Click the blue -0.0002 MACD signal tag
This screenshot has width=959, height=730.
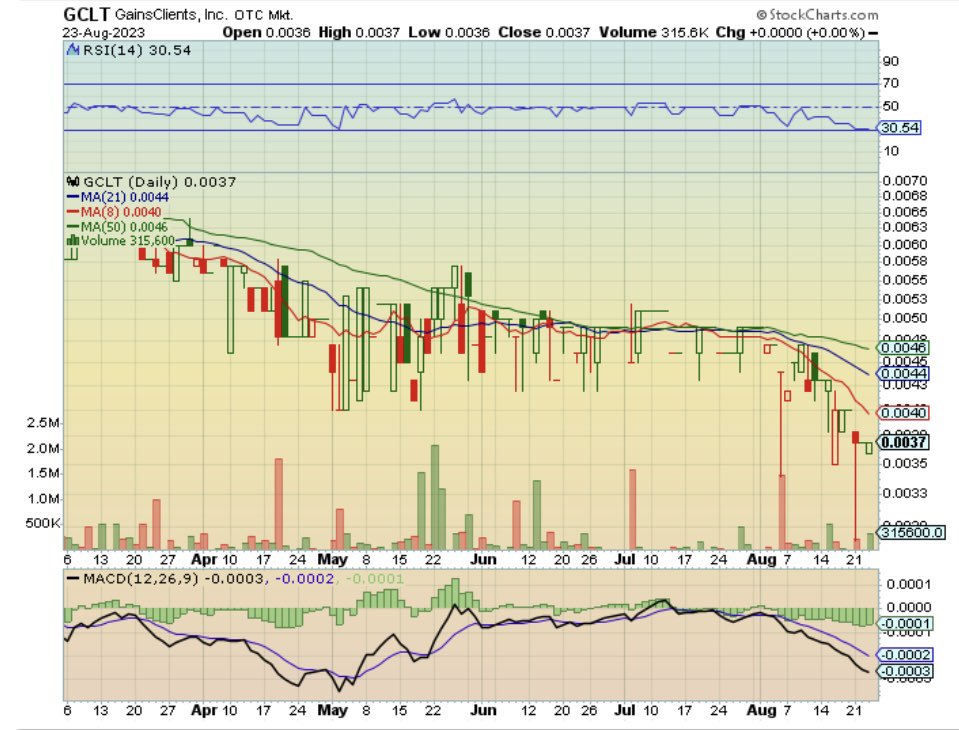click(905, 655)
